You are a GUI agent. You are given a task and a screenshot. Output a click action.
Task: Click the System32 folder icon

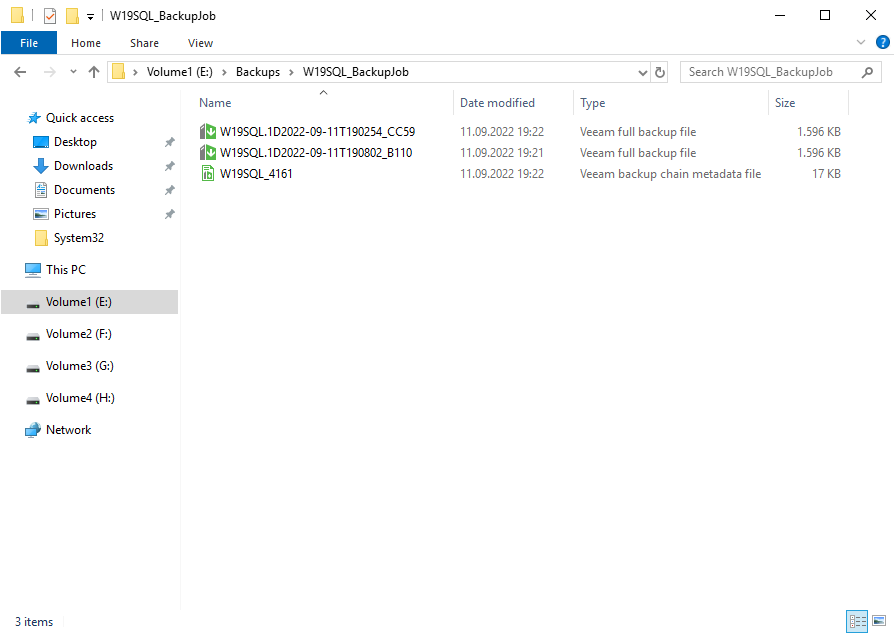point(41,238)
